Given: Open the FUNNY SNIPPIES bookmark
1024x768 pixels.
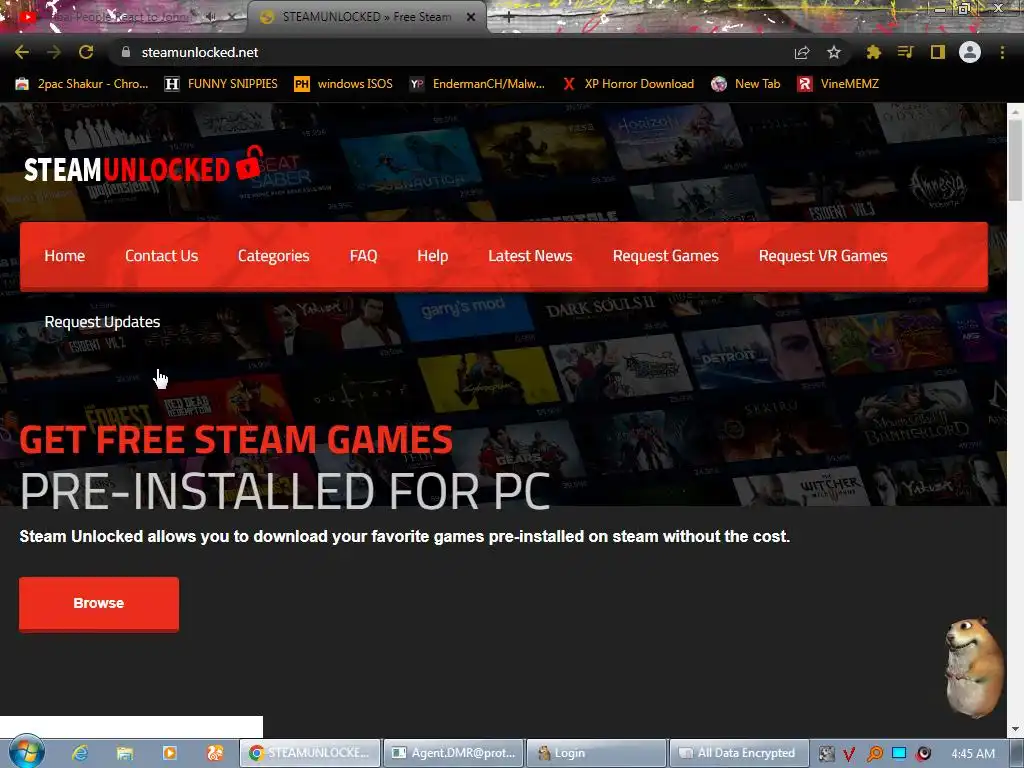Looking at the screenshot, I should [x=221, y=84].
